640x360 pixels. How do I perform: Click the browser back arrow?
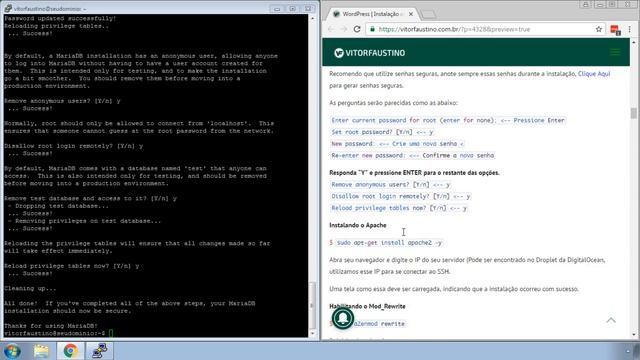[331, 29]
